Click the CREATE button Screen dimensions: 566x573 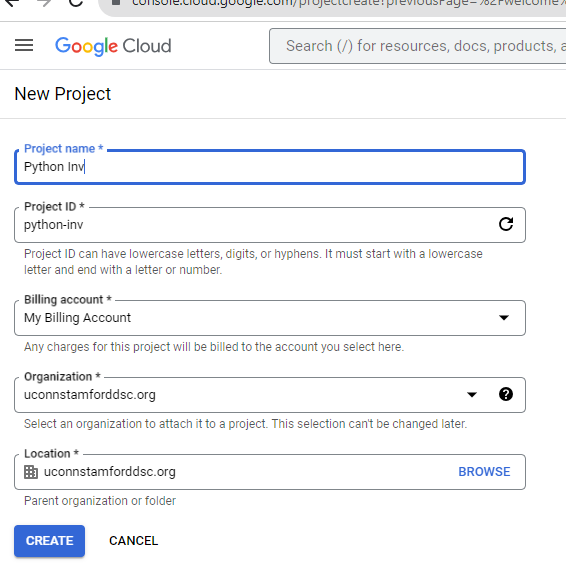click(x=49, y=541)
